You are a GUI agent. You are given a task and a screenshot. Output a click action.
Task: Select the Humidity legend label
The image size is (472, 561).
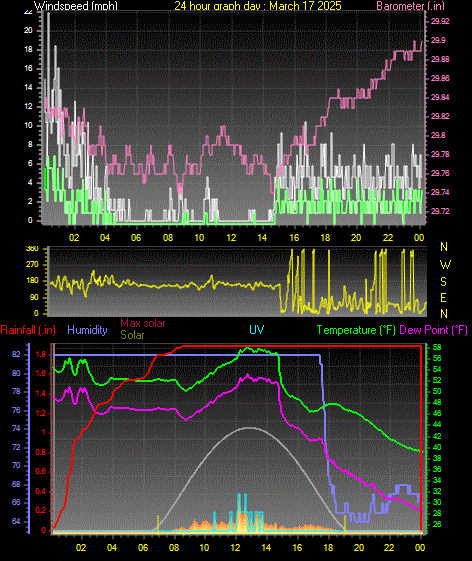pyautogui.click(x=87, y=330)
